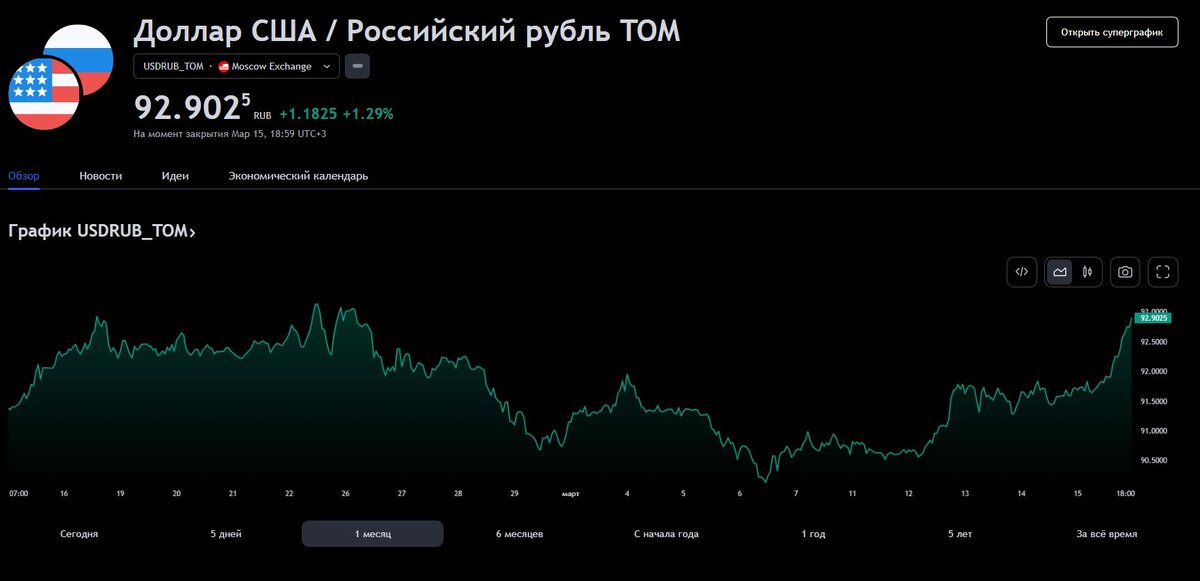Click the Moscow Exchange badge icon

click(222, 66)
